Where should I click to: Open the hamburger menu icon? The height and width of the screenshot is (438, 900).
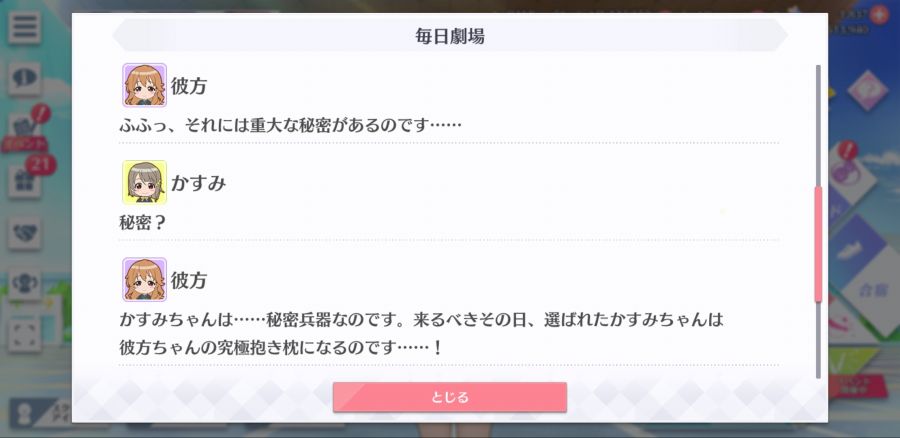[24, 28]
